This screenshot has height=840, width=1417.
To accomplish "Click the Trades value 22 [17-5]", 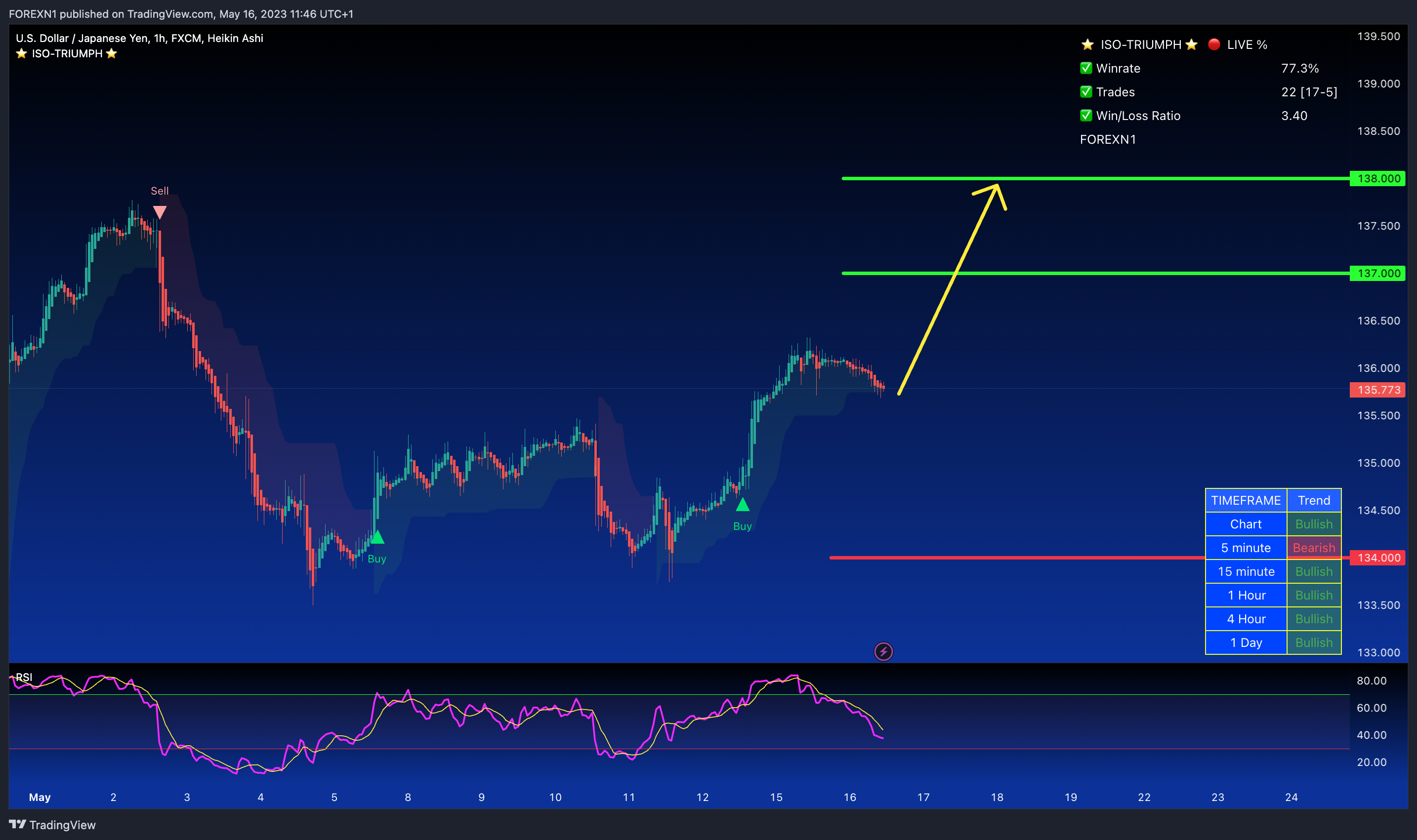I will click(x=1309, y=92).
